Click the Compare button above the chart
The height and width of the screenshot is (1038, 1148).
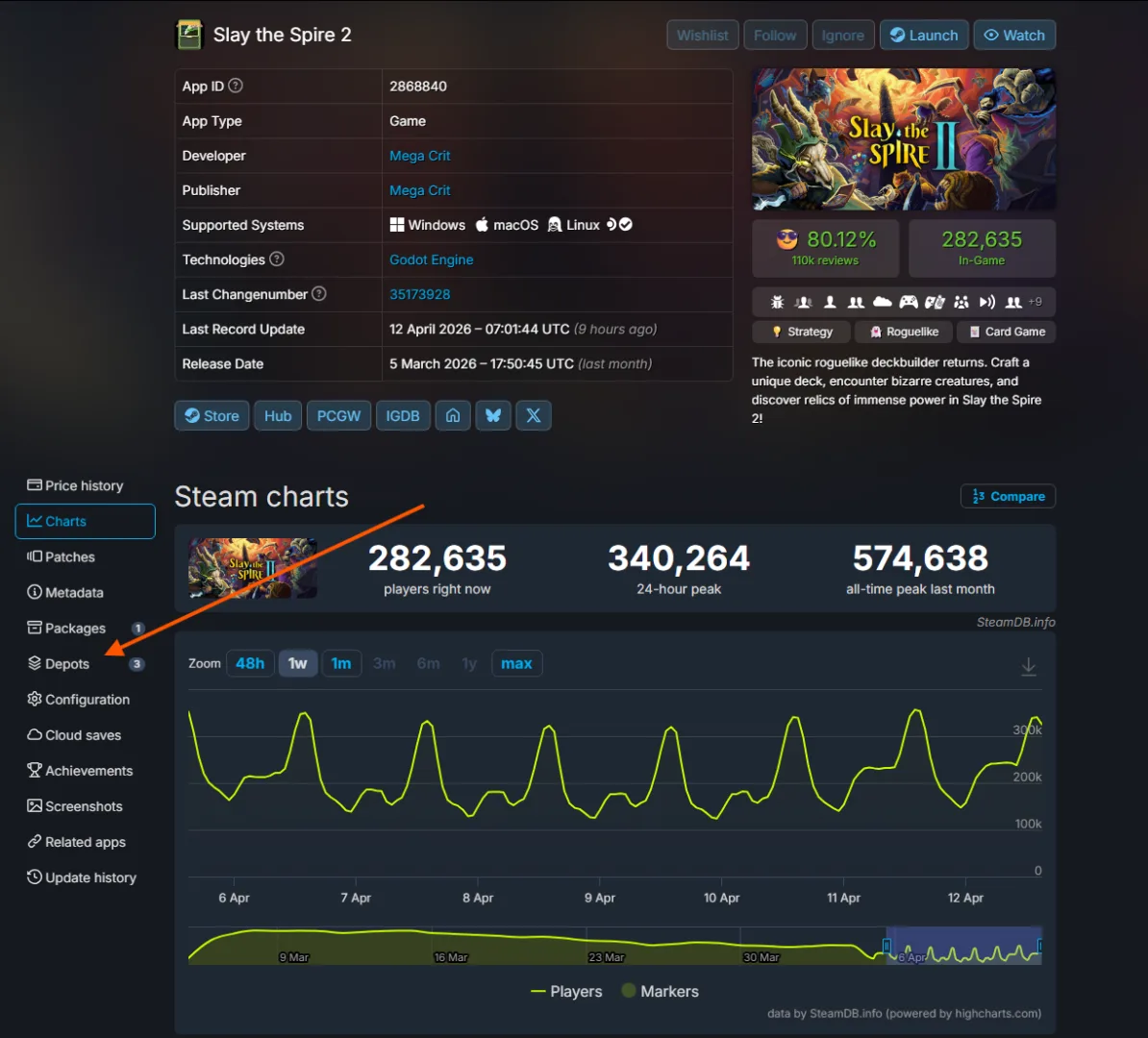coord(1008,496)
